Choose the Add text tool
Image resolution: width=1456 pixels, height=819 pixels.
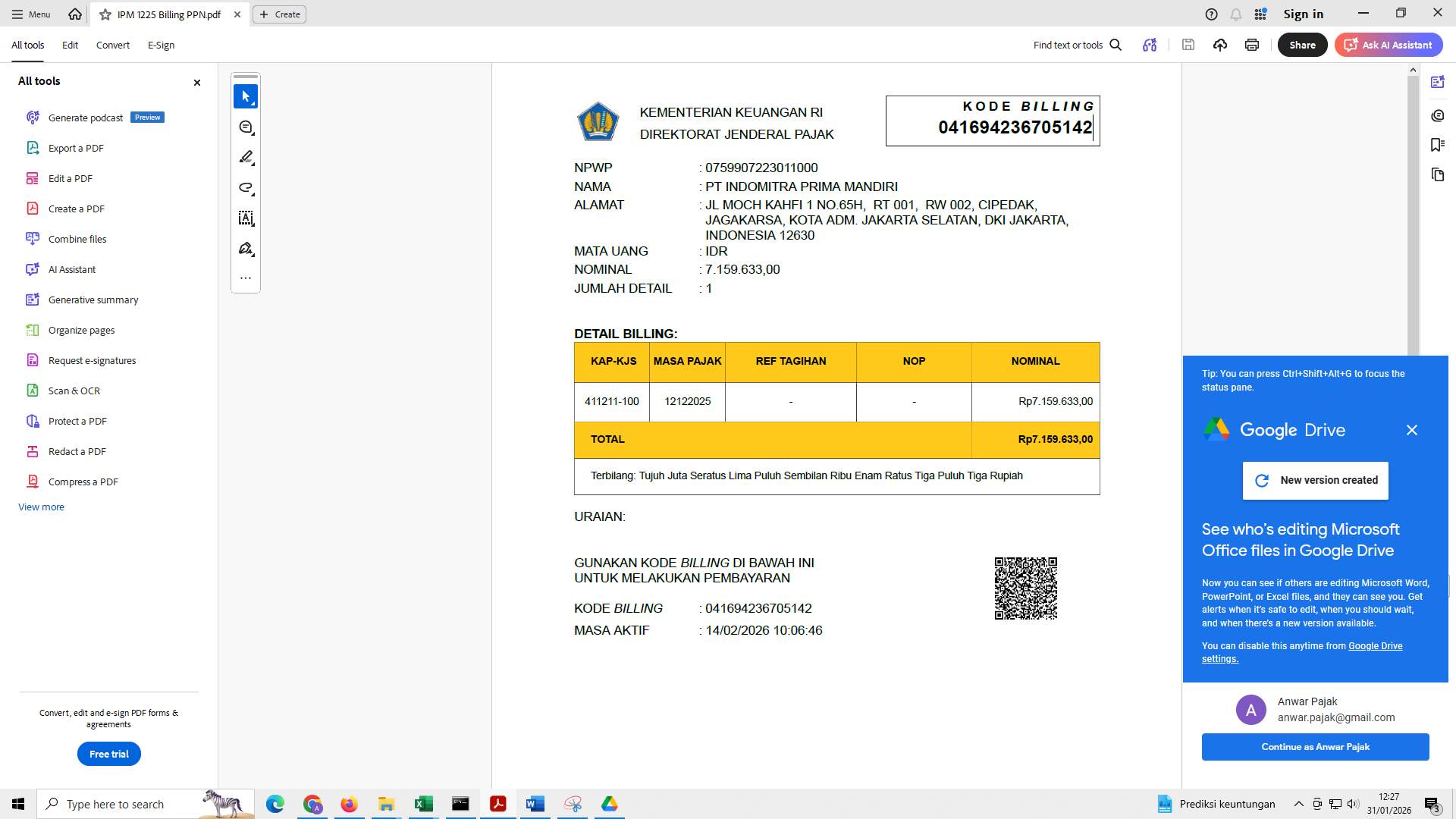tap(246, 218)
